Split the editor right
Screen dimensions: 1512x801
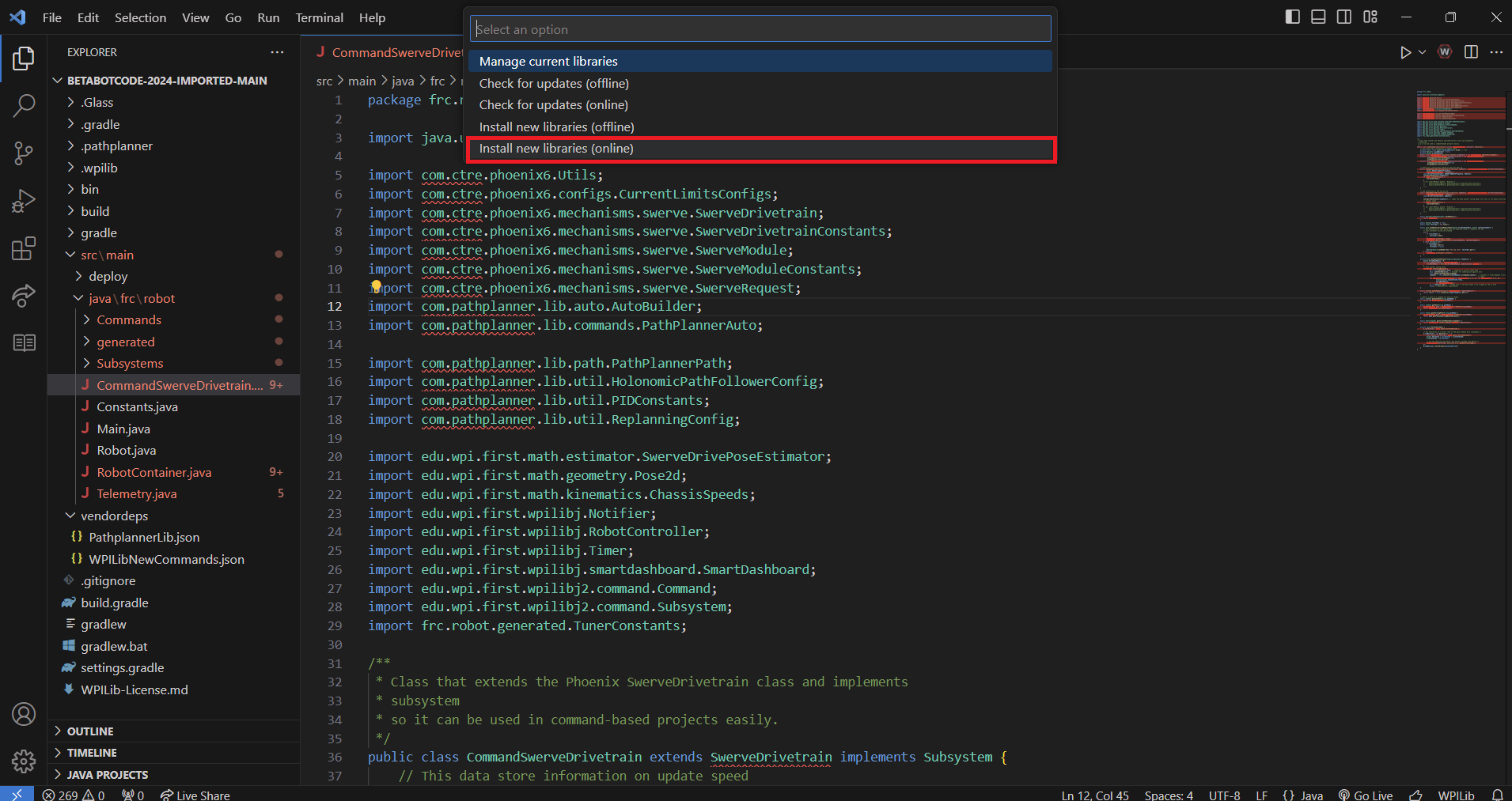coord(1471,52)
